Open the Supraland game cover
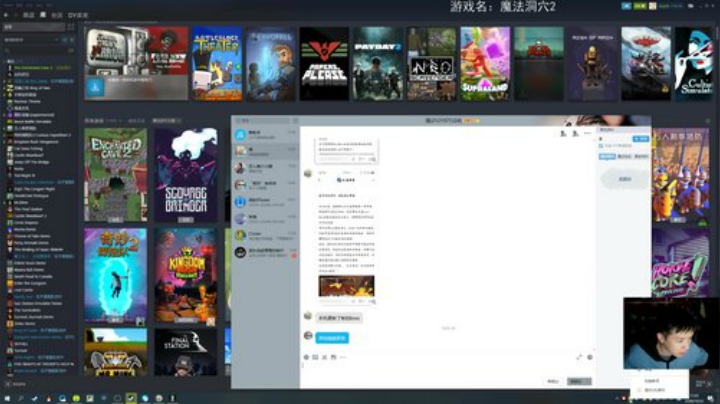 click(485, 63)
